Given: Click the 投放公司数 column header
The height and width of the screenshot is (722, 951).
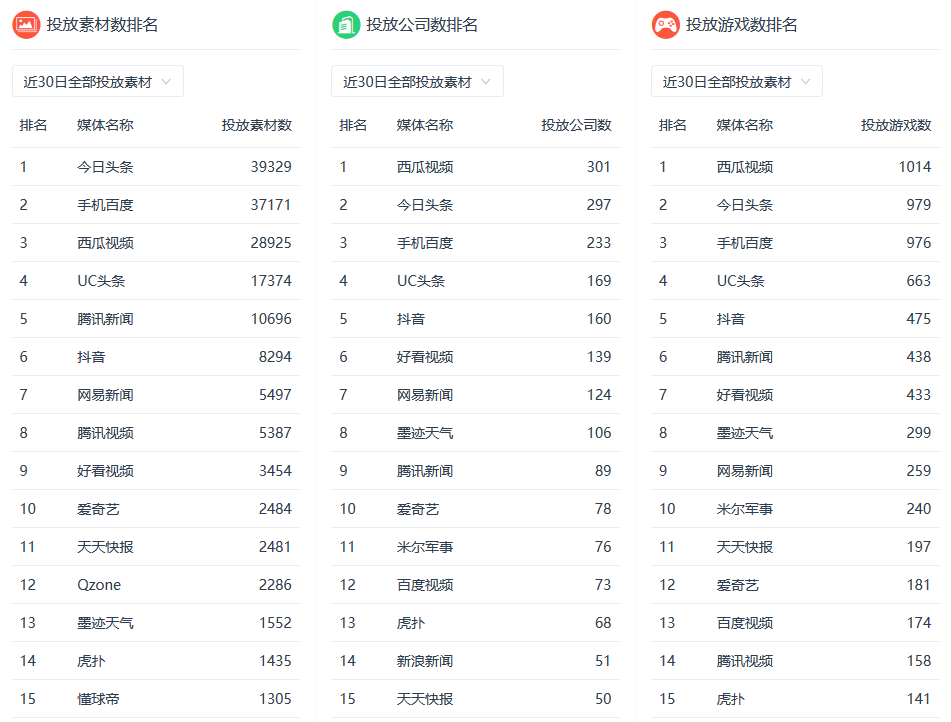Looking at the screenshot, I should click(576, 125).
